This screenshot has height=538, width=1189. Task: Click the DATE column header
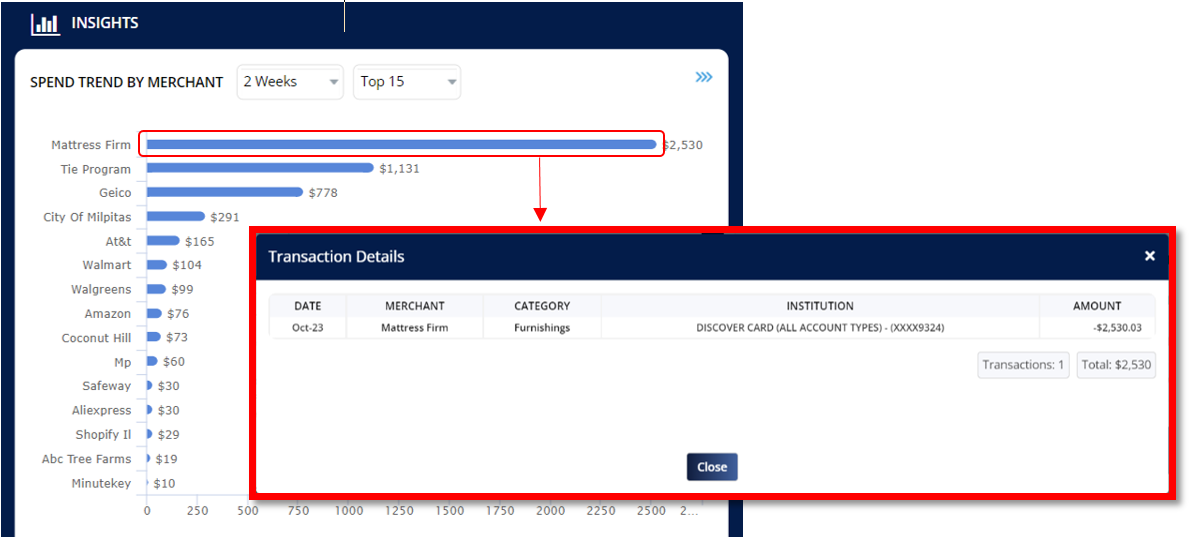point(308,306)
